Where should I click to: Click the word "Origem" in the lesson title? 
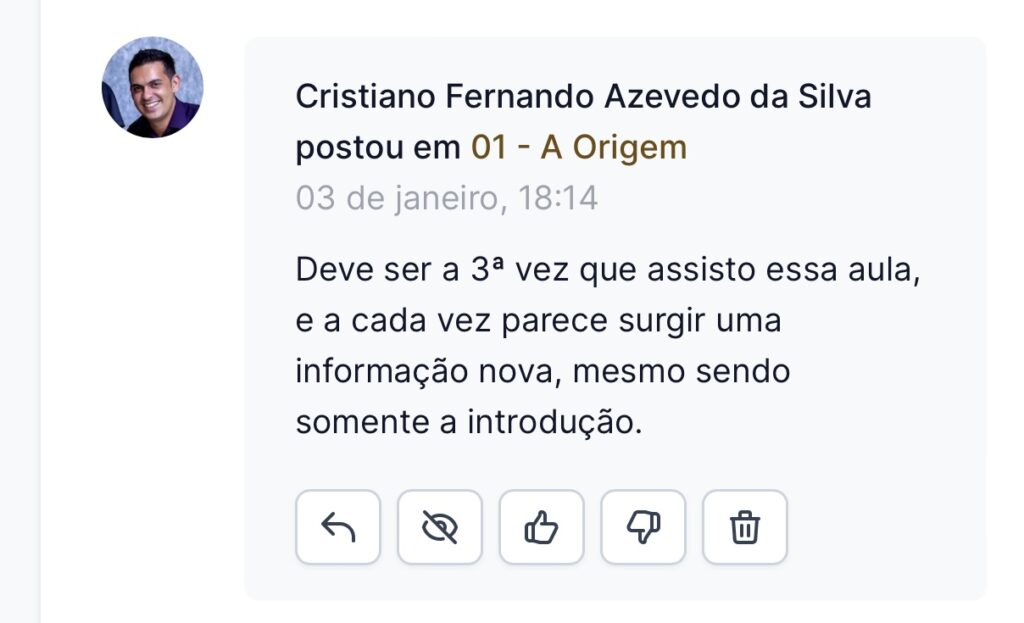coord(641,148)
